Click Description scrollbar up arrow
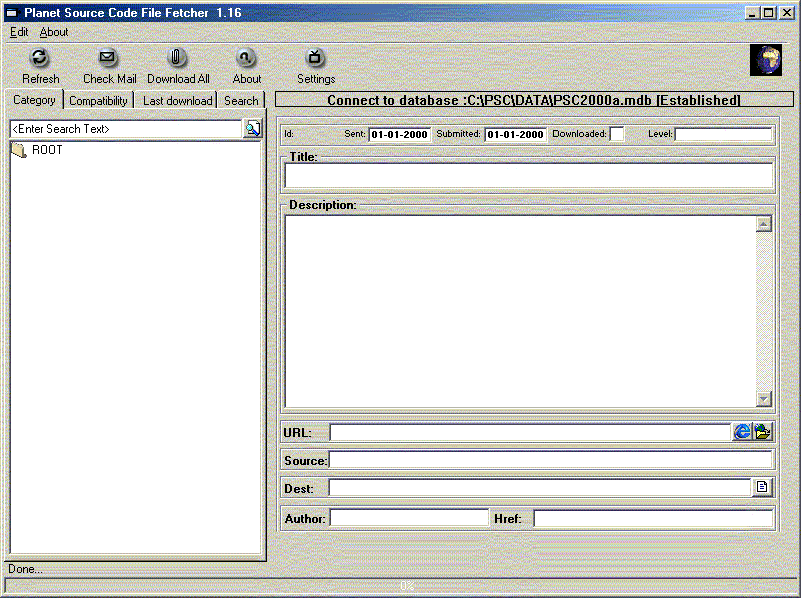The image size is (801, 598). pos(764,224)
